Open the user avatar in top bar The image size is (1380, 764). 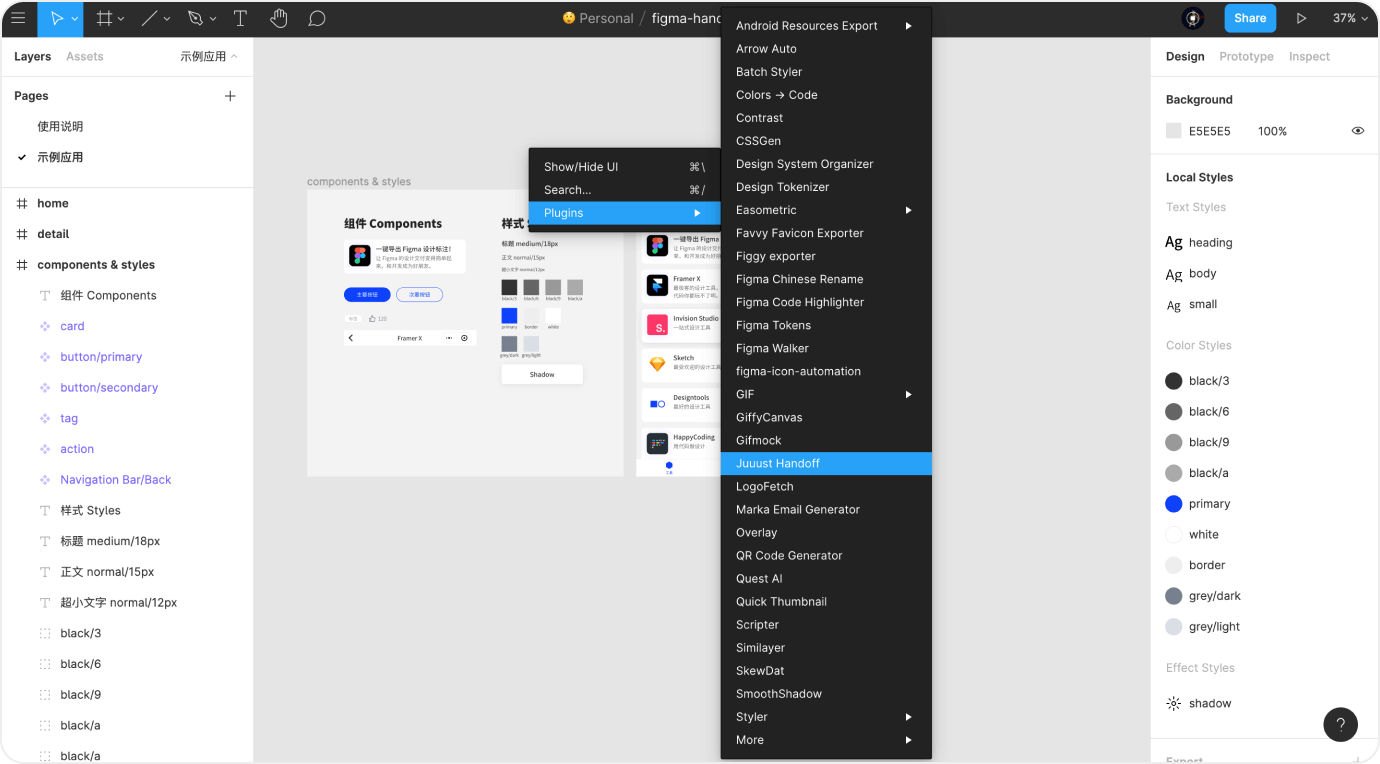point(1192,18)
